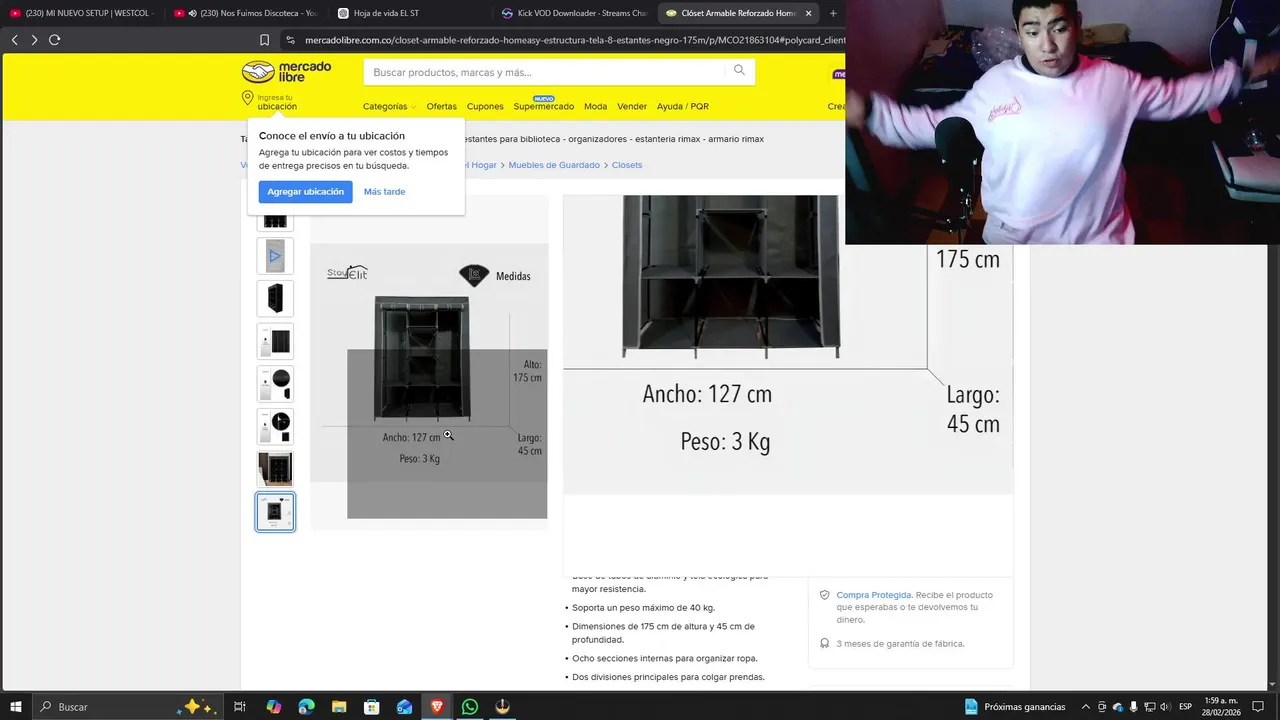
Task: Click the volume icon in system tray
Action: pos(1165,707)
